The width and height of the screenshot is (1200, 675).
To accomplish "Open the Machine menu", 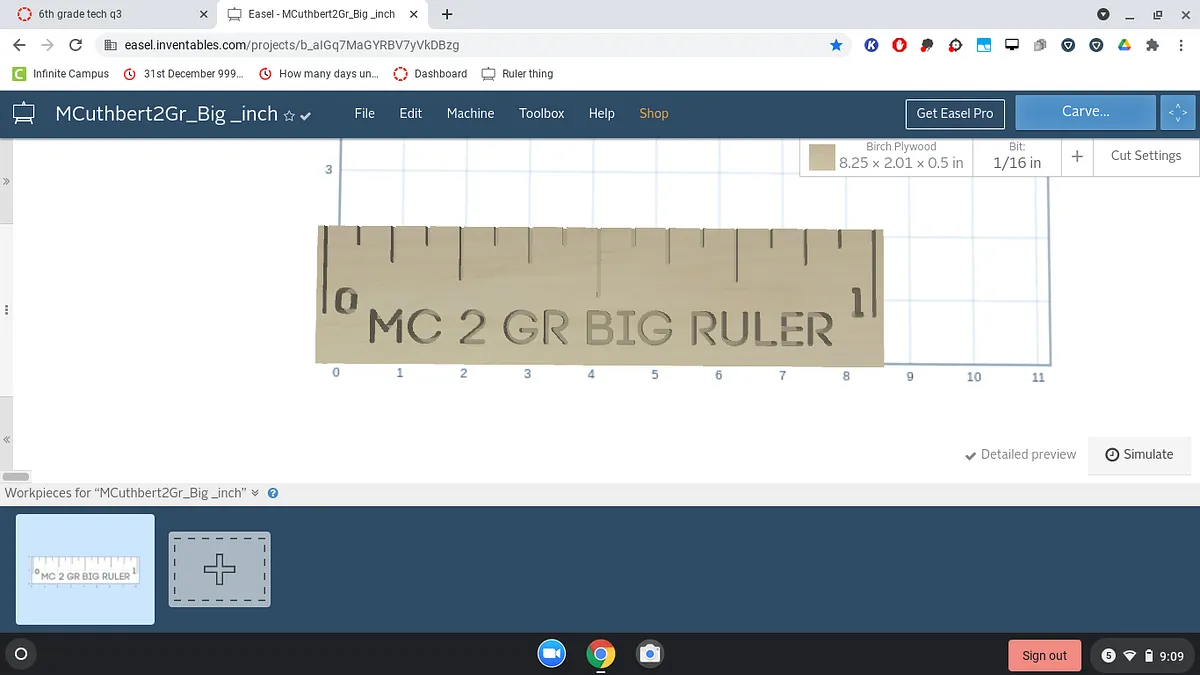I will point(470,113).
